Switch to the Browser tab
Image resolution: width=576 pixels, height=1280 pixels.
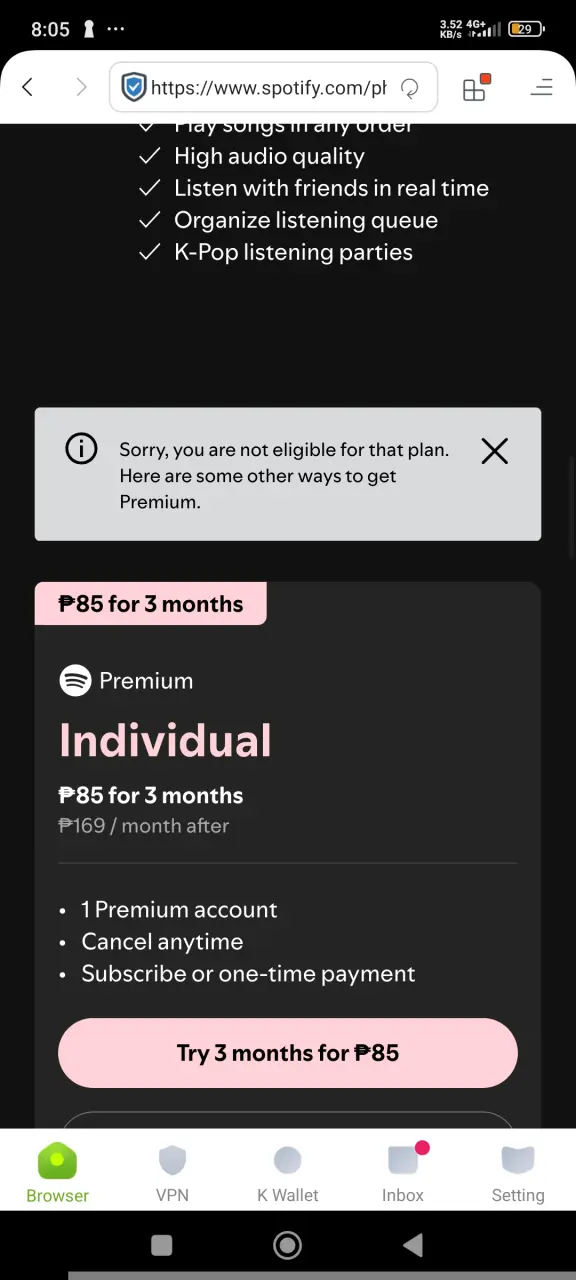[x=57, y=1173]
